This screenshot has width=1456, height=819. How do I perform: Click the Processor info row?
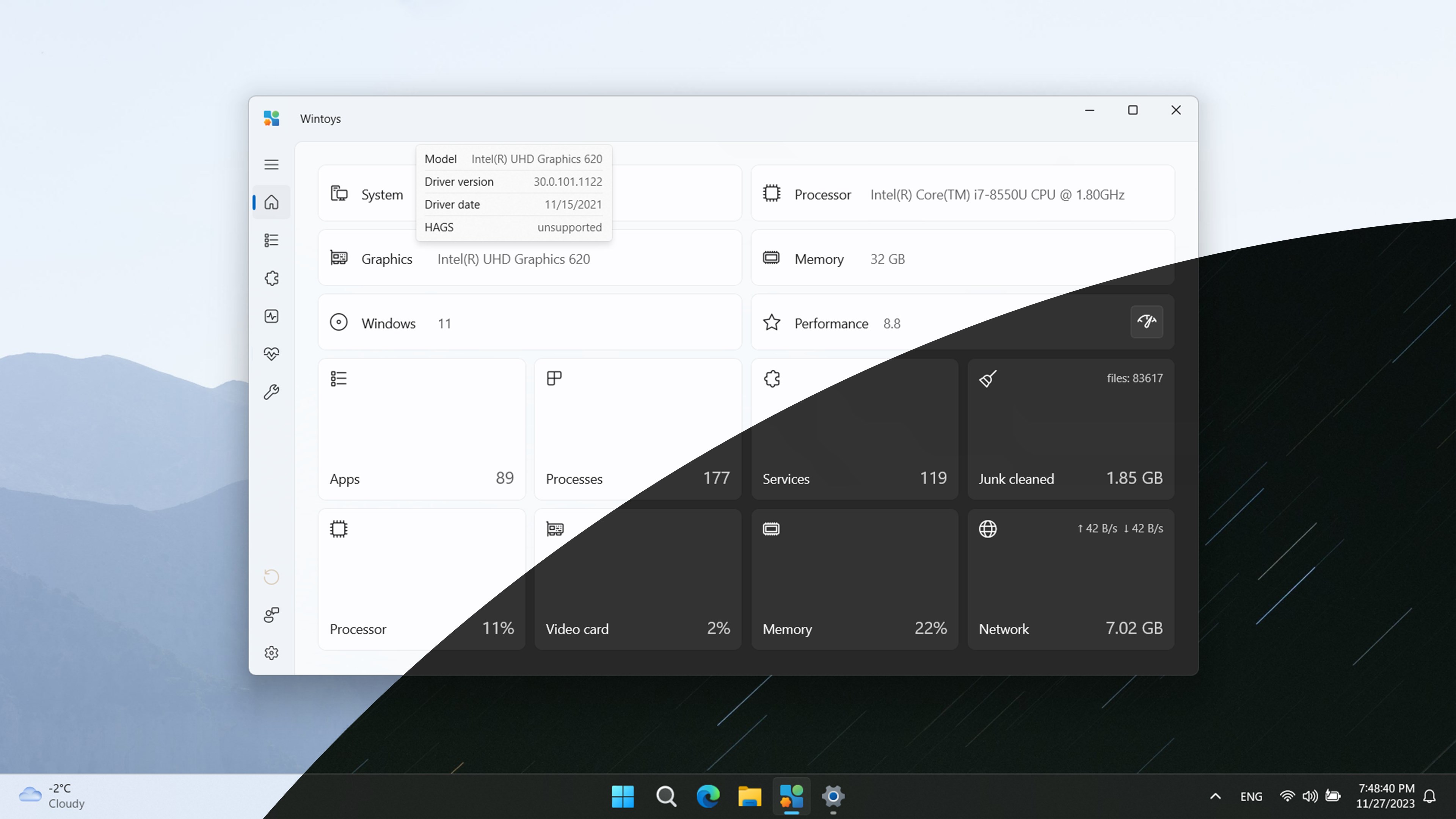962,195
